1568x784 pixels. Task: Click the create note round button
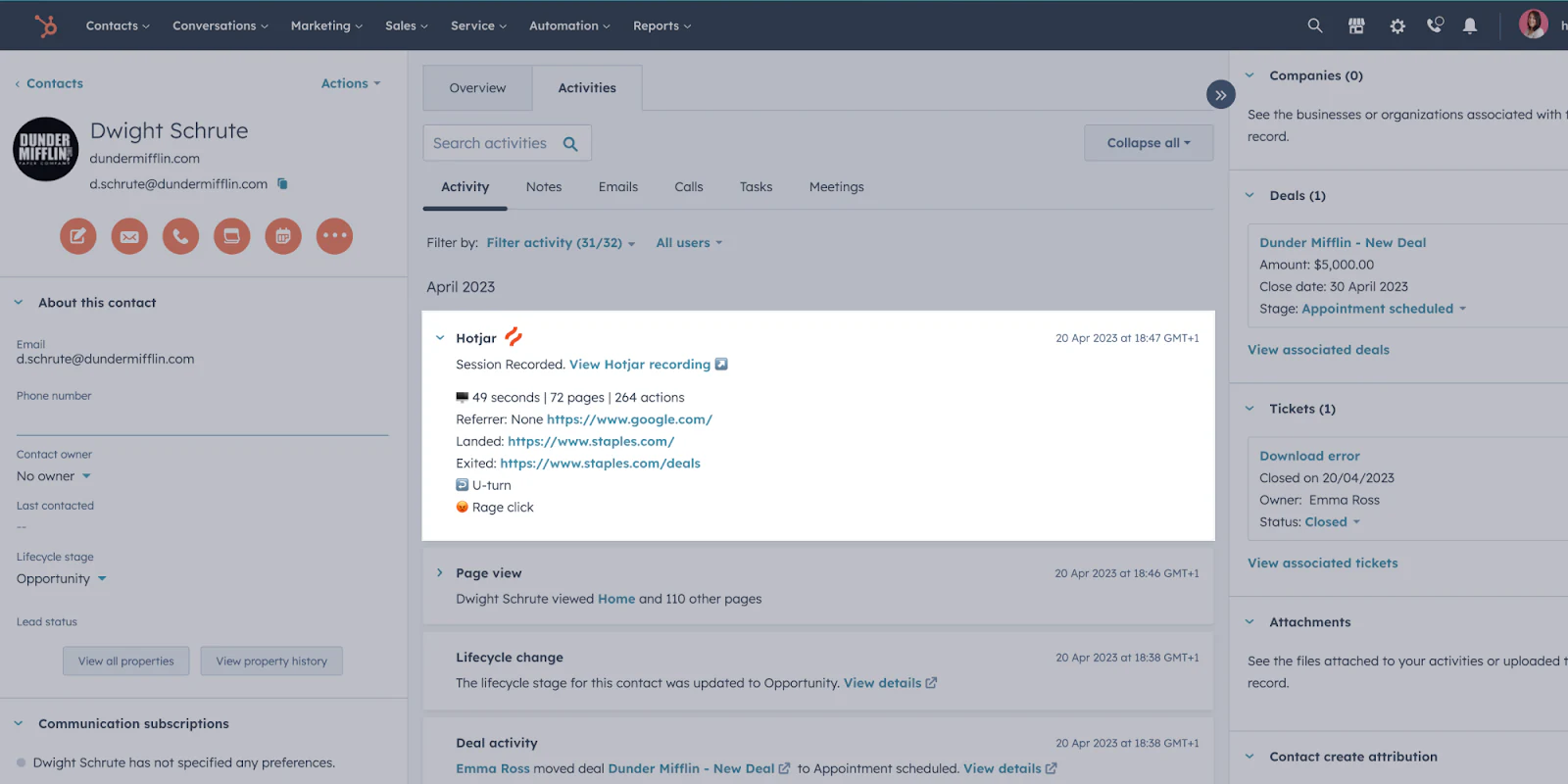pyautogui.click(x=78, y=236)
